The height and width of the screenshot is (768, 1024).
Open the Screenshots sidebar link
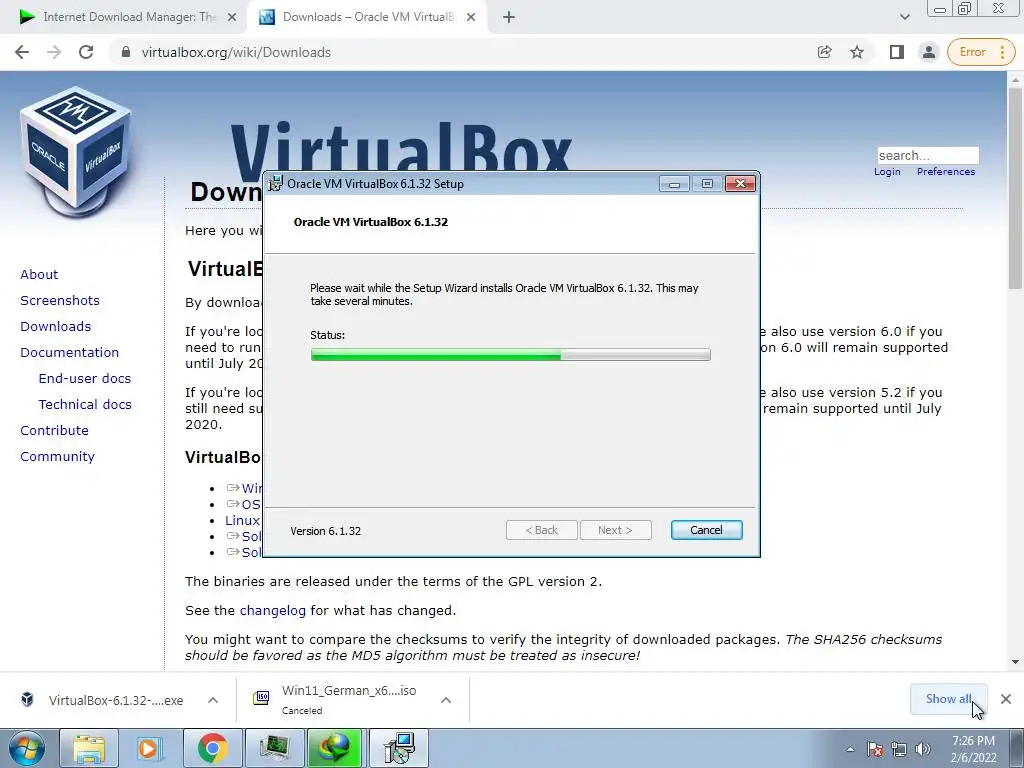coord(60,300)
